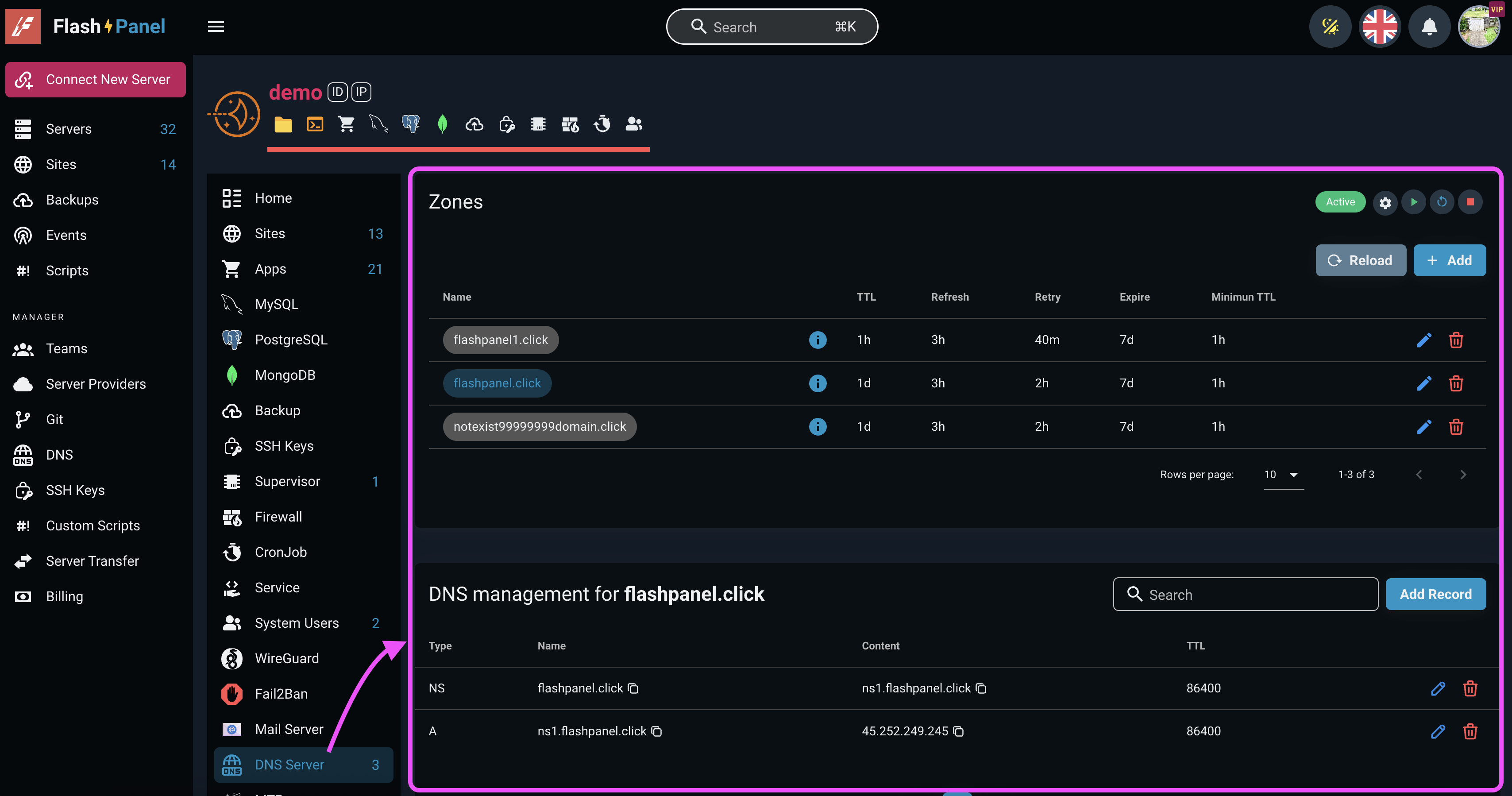Click the Connect New Server button
The image size is (1512, 796).
95,79
